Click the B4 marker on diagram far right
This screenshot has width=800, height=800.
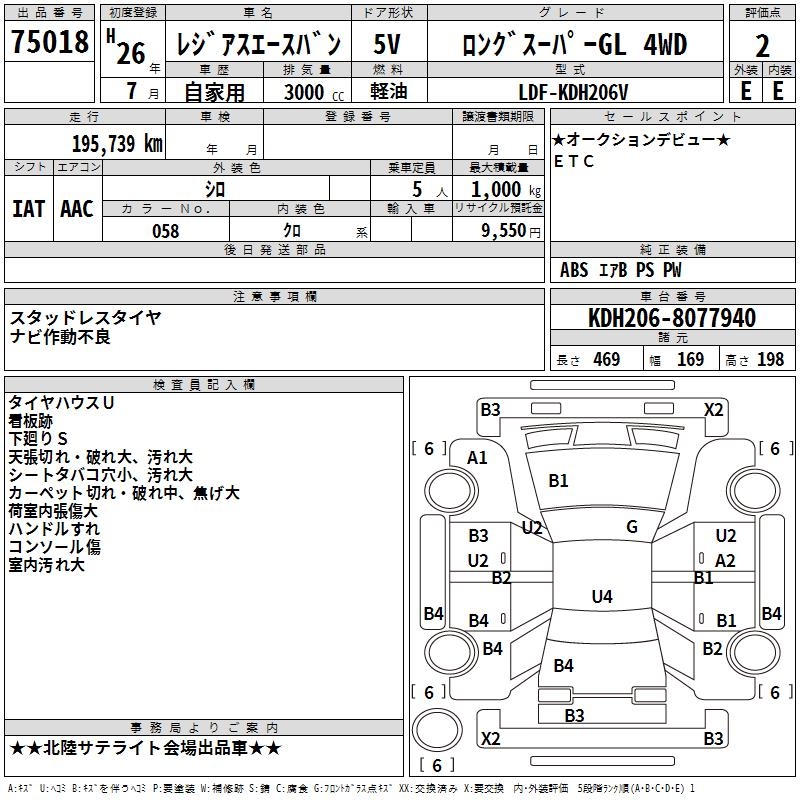click(771, 613)
